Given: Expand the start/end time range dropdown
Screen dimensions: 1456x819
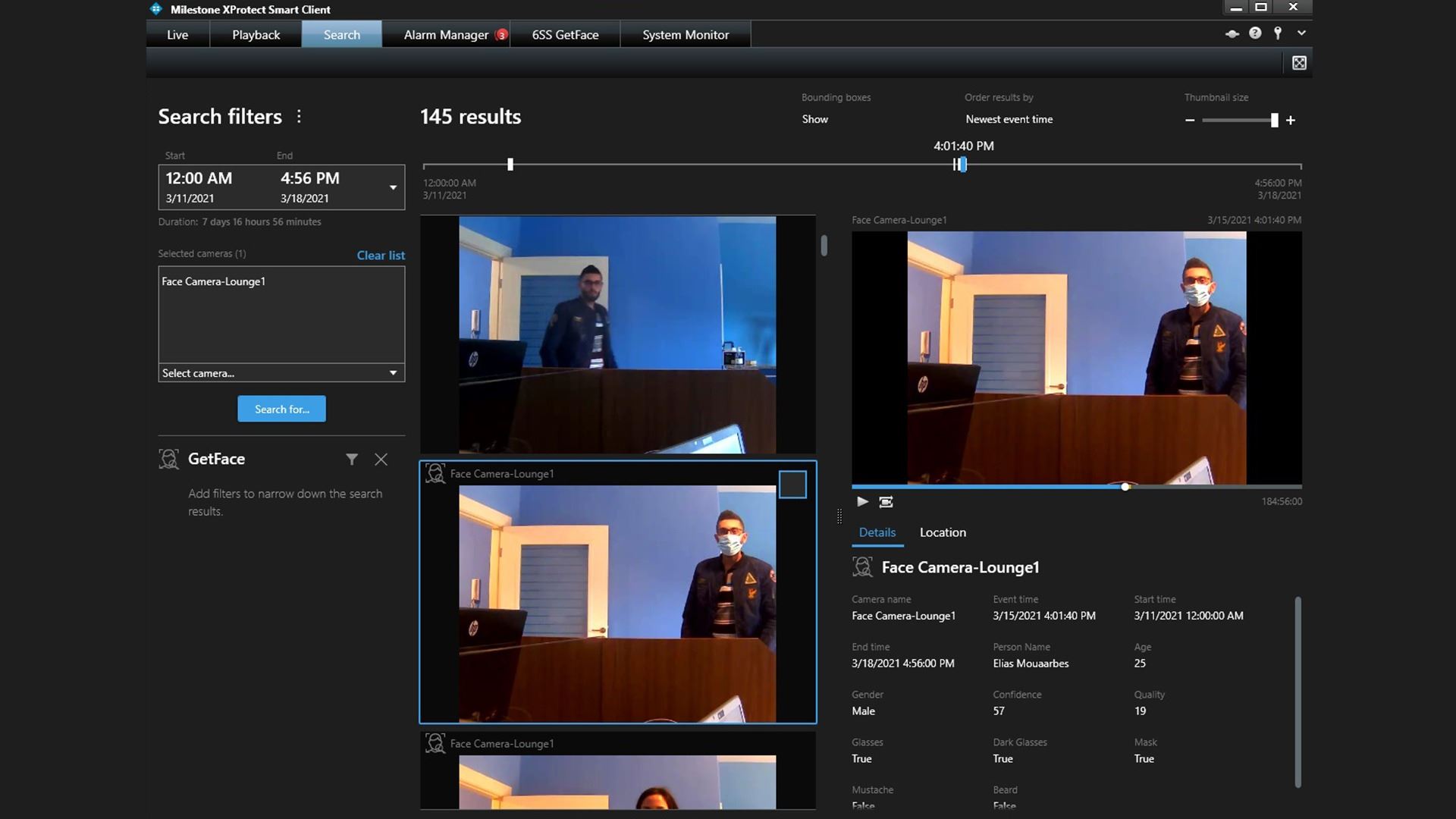Looking at the screenshot, I should coord(393,187).
